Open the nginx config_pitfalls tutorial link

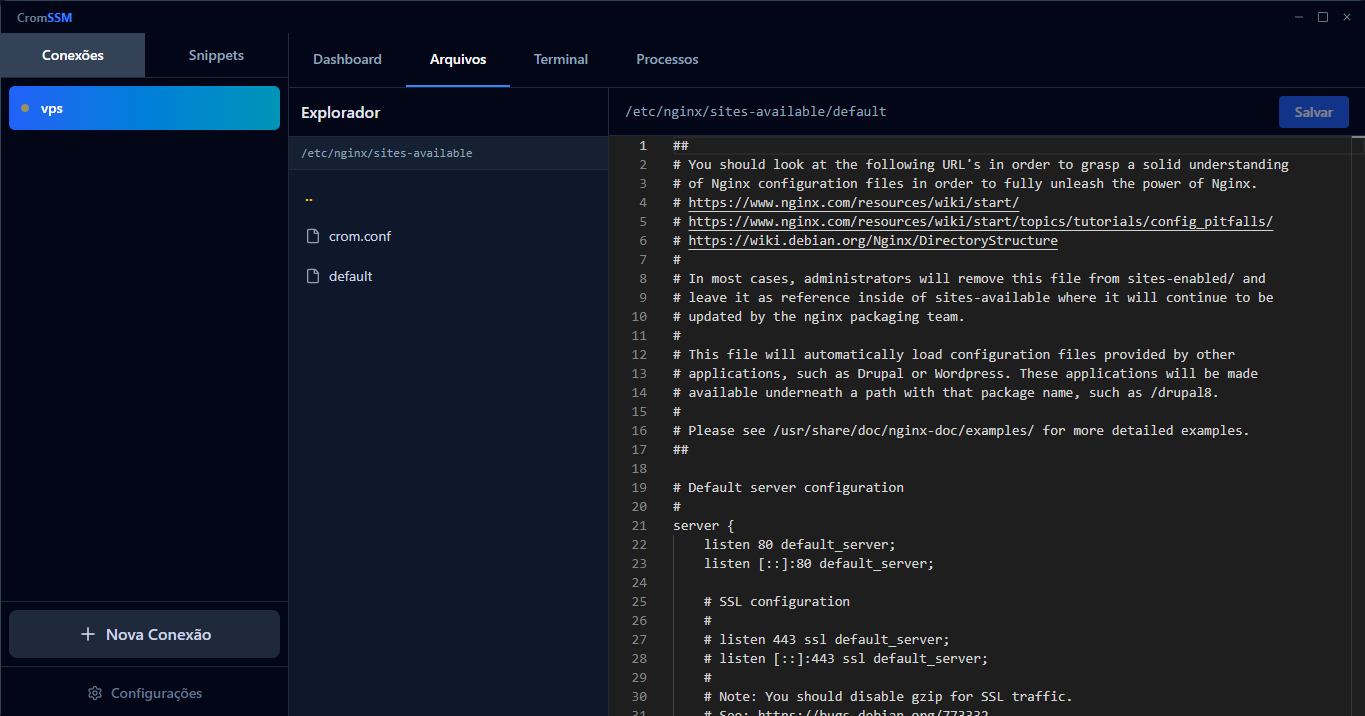coord(980,222)
